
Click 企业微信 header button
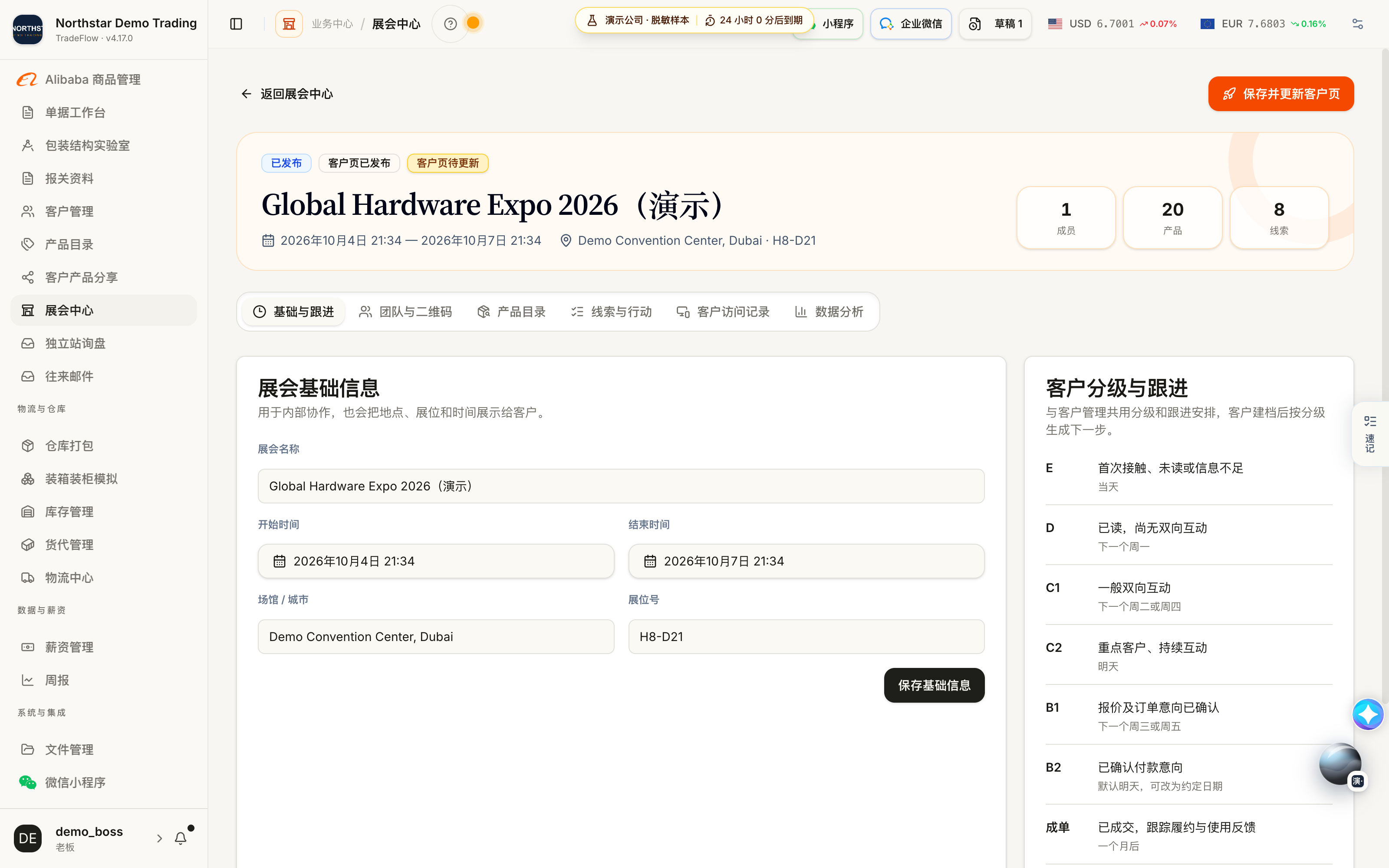click(x=910, y=23)
